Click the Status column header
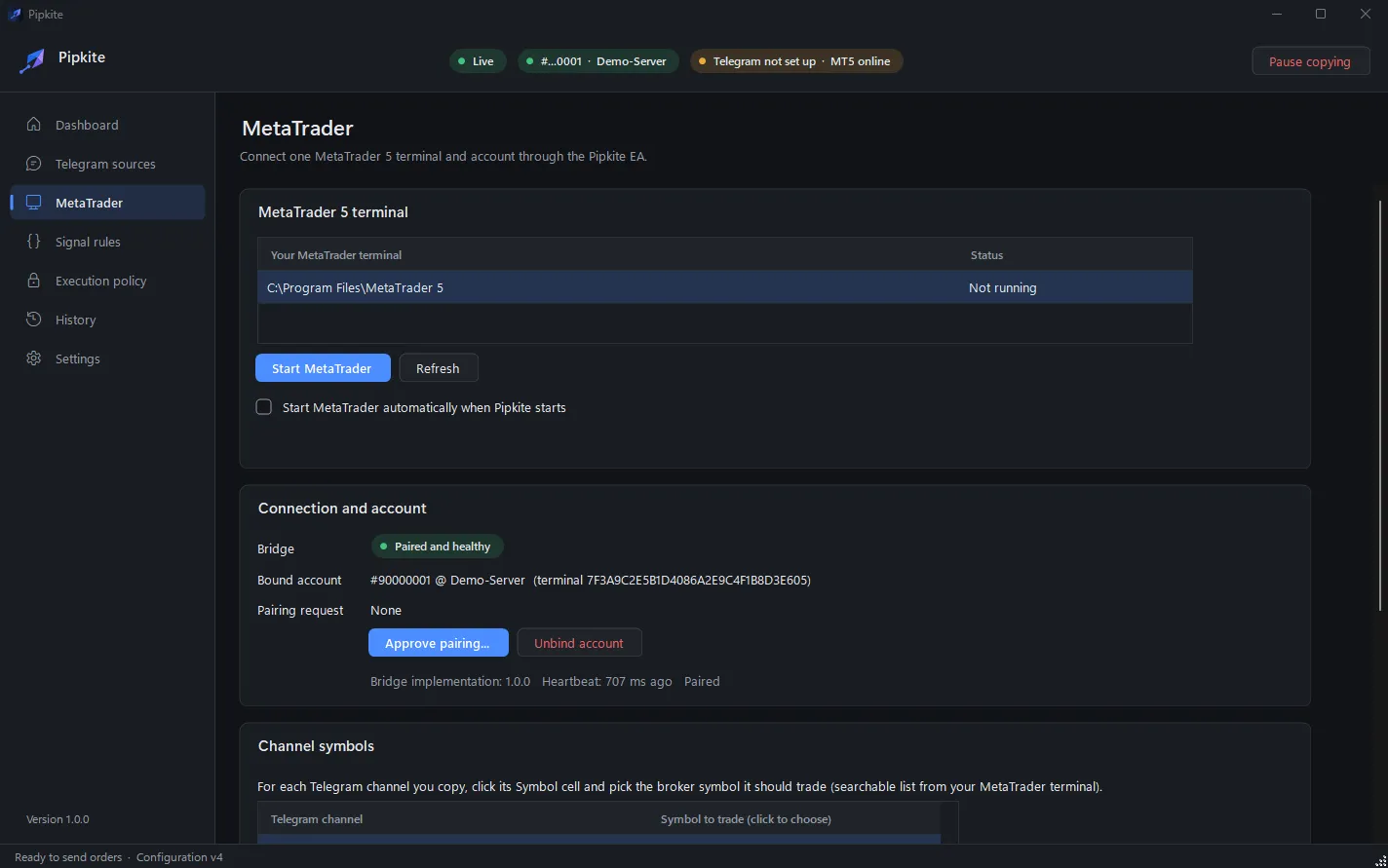 click(x=986, y=255)
